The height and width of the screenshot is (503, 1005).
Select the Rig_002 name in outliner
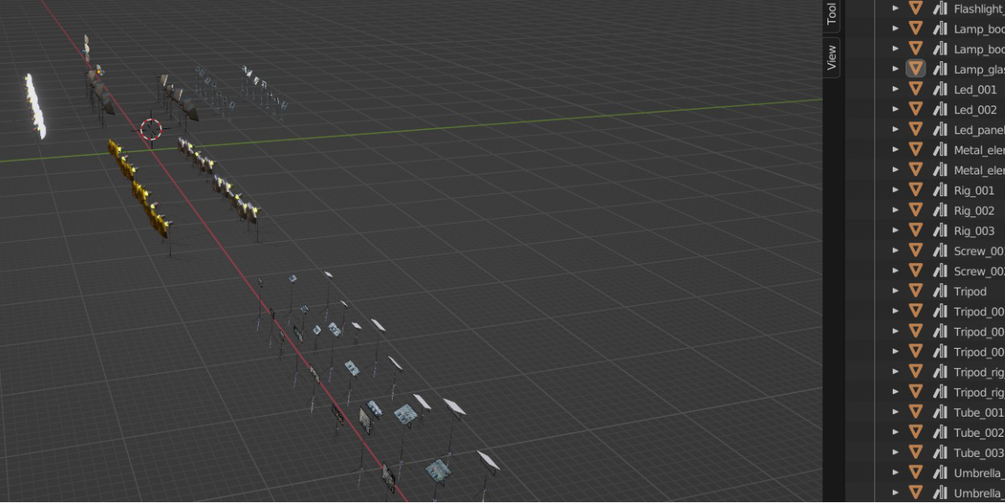pos(974,211)
